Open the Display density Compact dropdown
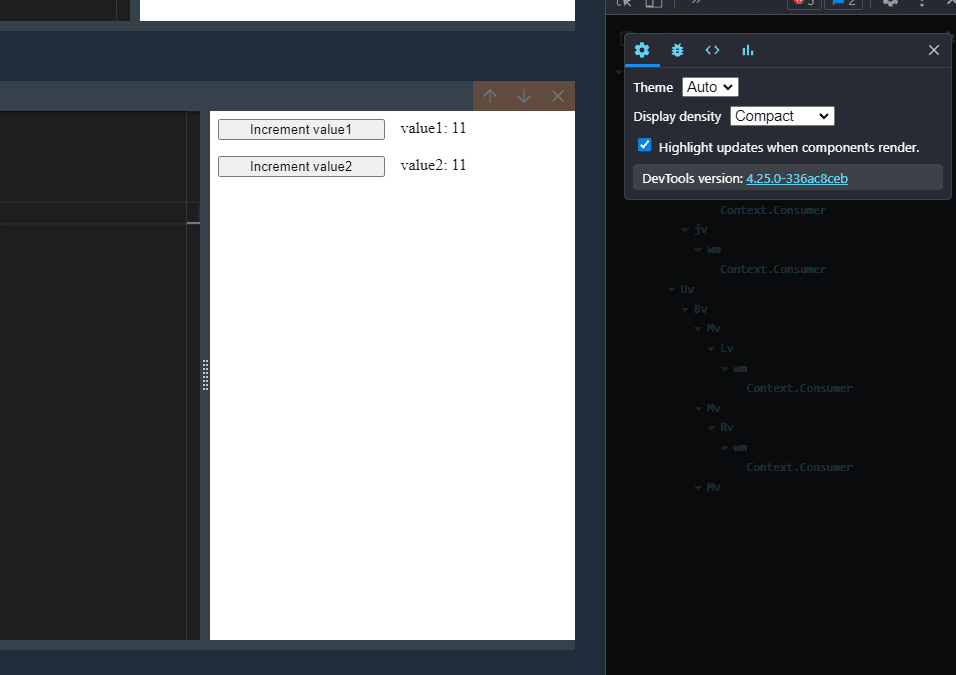The width and height of the screenshot is (956, 675). click(782, 116)
